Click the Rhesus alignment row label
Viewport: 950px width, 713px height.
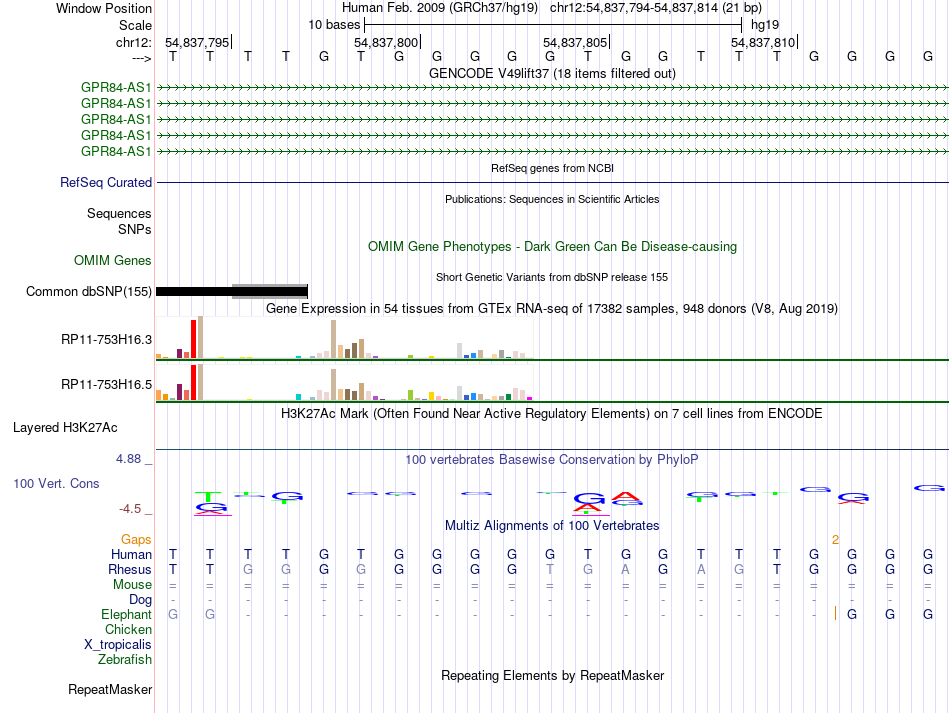(x=130, y=569)
